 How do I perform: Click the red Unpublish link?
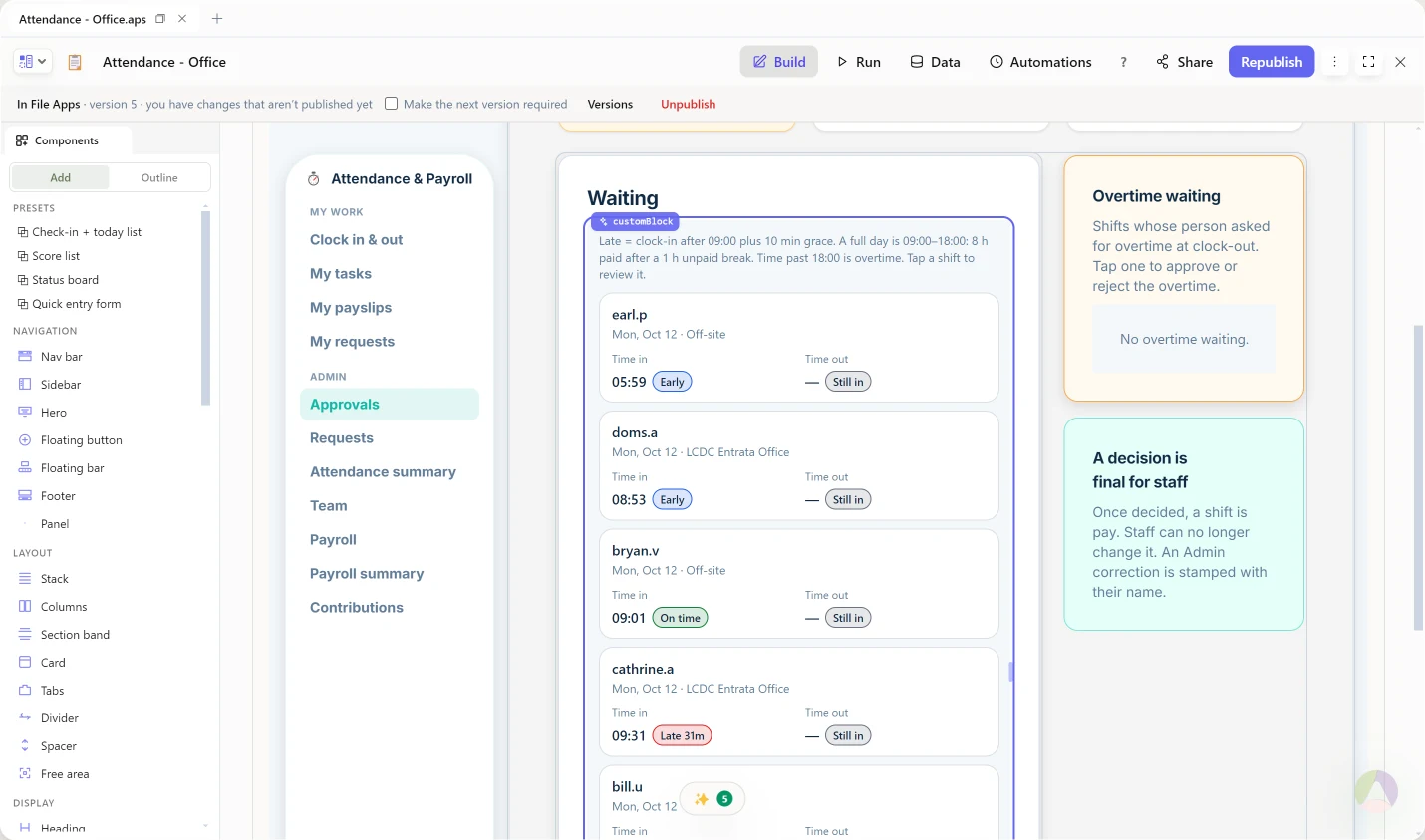[x=689, y=104]
